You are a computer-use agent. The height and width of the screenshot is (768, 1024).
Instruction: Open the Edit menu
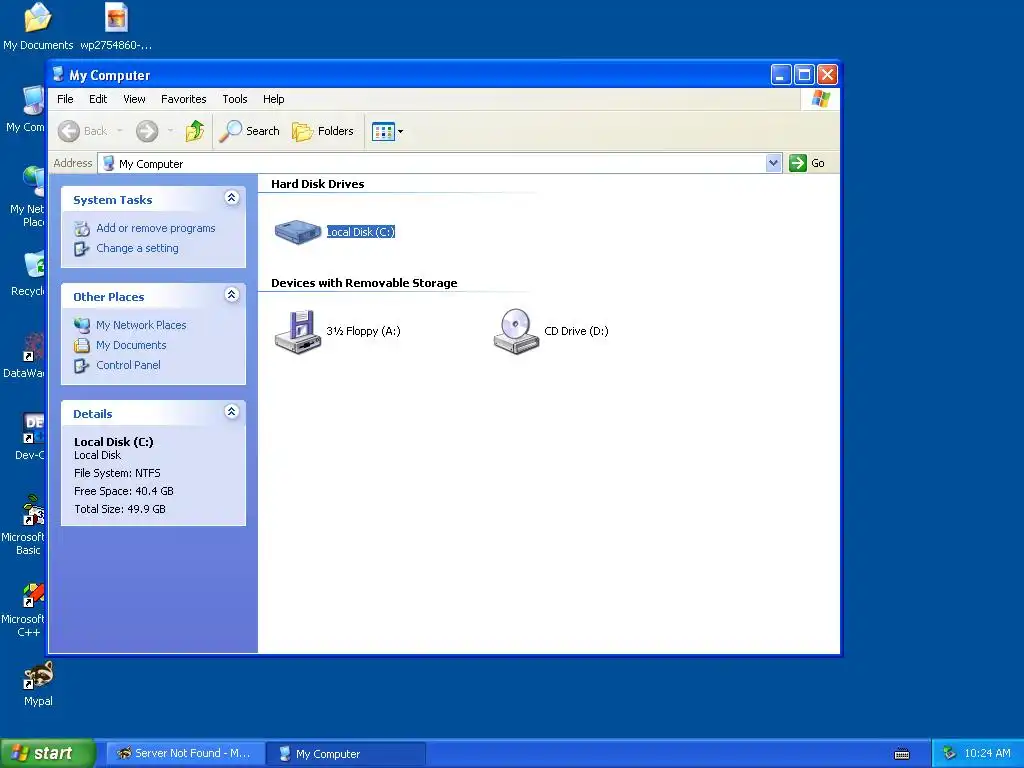pos(98,99)
